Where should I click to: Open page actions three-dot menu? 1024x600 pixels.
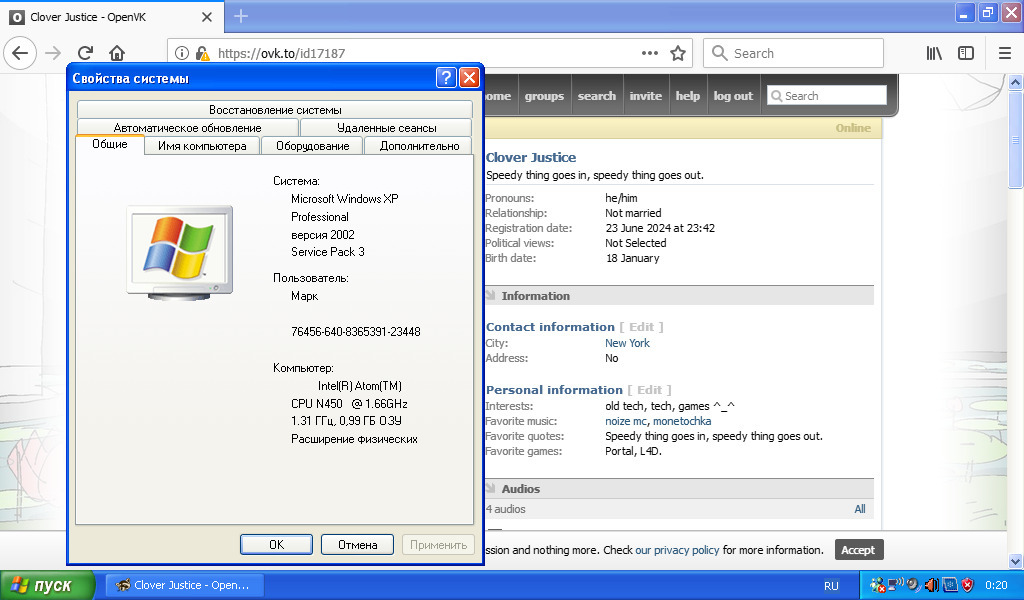pos(650,53)
